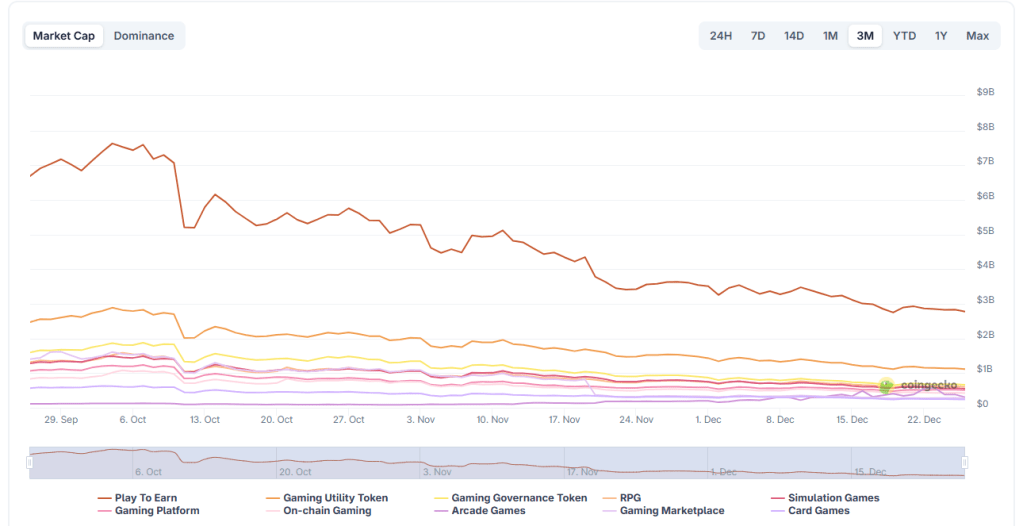Image resolution: width=1023 pixels, height=526 pixels.
Task: Click the right navigator range handle
Action: point(965,463)
